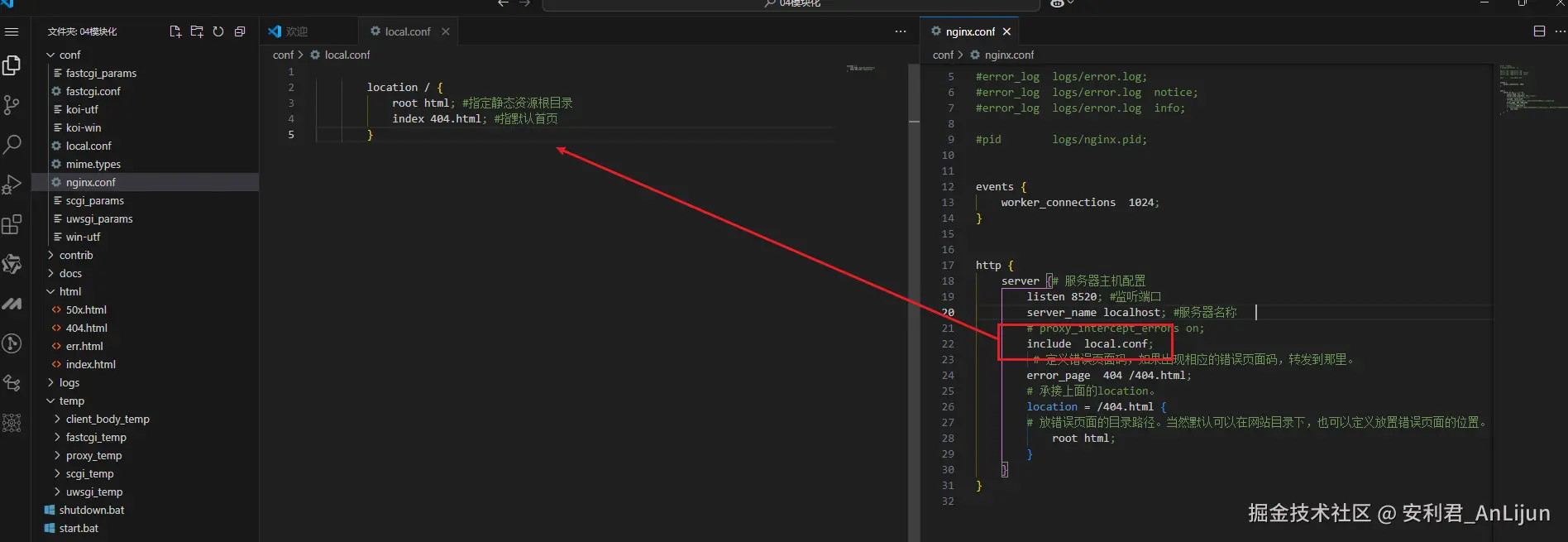This screenshot has width=1568, height=542.
Task: Open the Explorer view in the activity bar
Action: pyautogui.click(x=12, y=65)
